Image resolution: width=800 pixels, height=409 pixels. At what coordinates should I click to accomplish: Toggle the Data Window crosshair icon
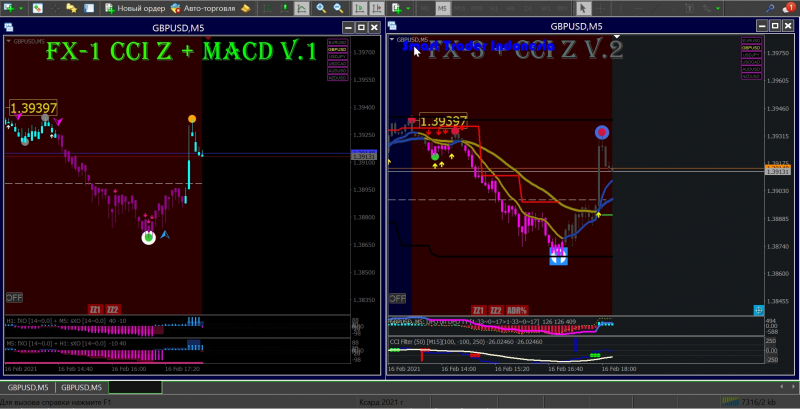55,8
